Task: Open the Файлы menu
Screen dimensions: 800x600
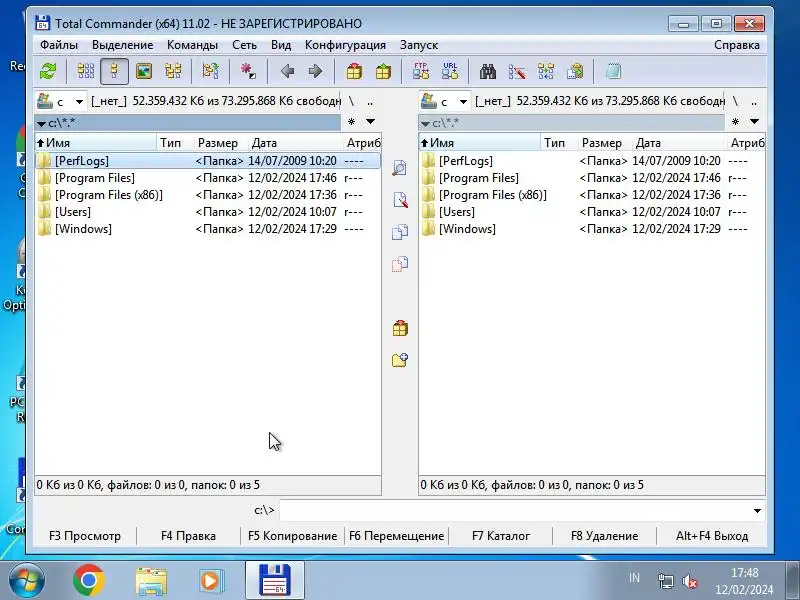Action: [x=59, y=45]
